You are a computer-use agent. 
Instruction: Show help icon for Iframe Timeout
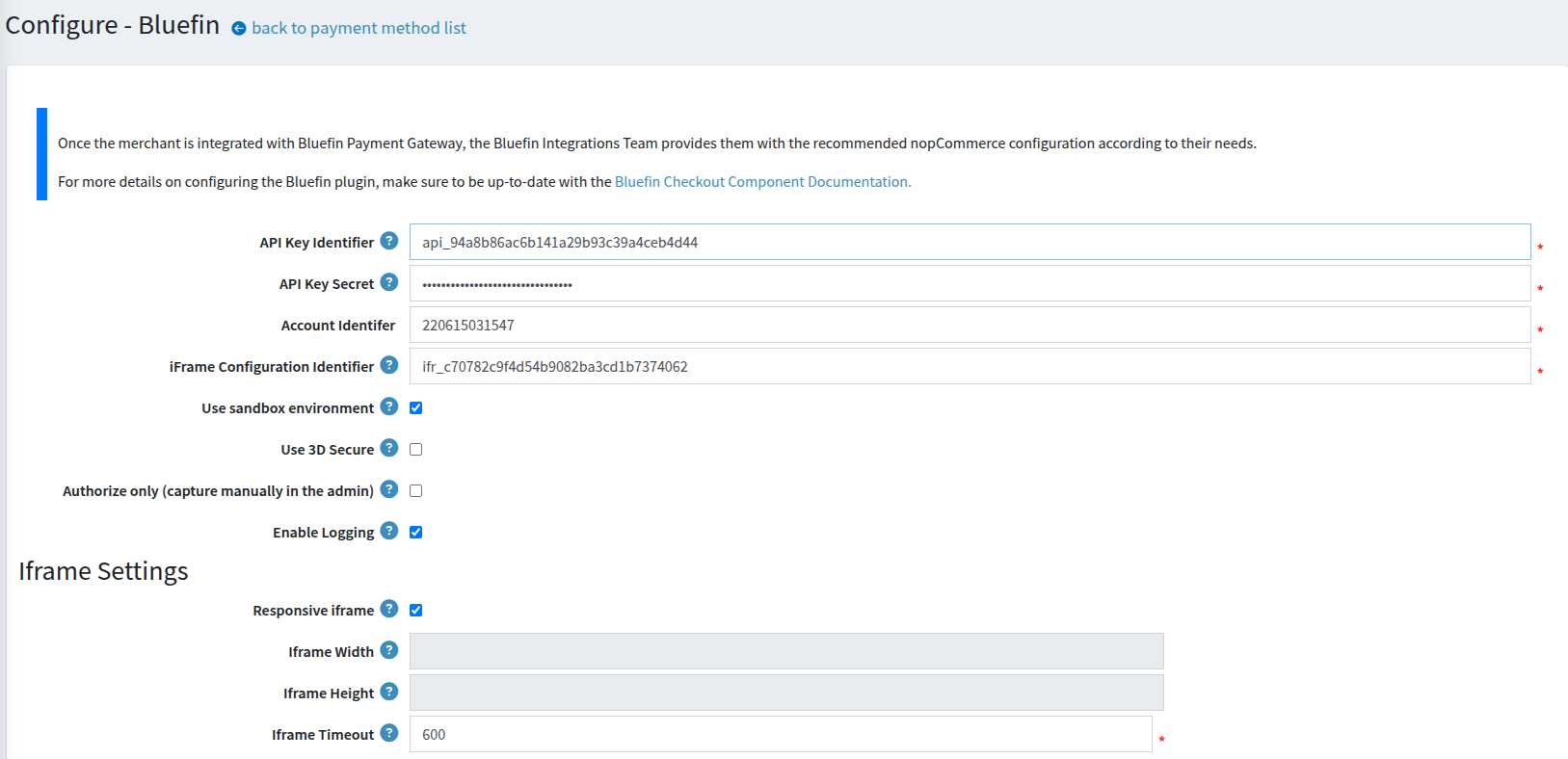pos(389,733)
